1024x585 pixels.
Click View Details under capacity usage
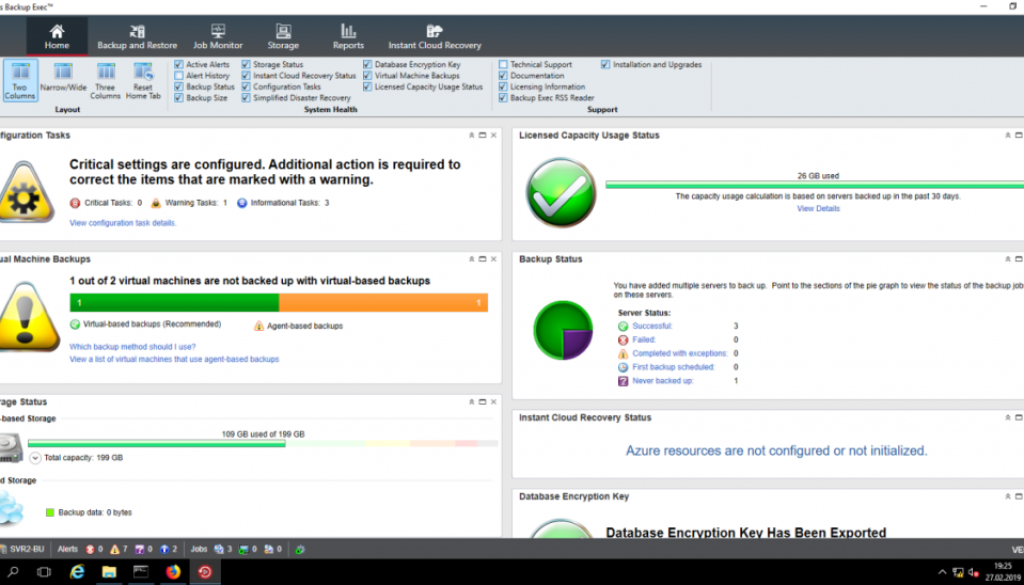(x=818, y=209)
